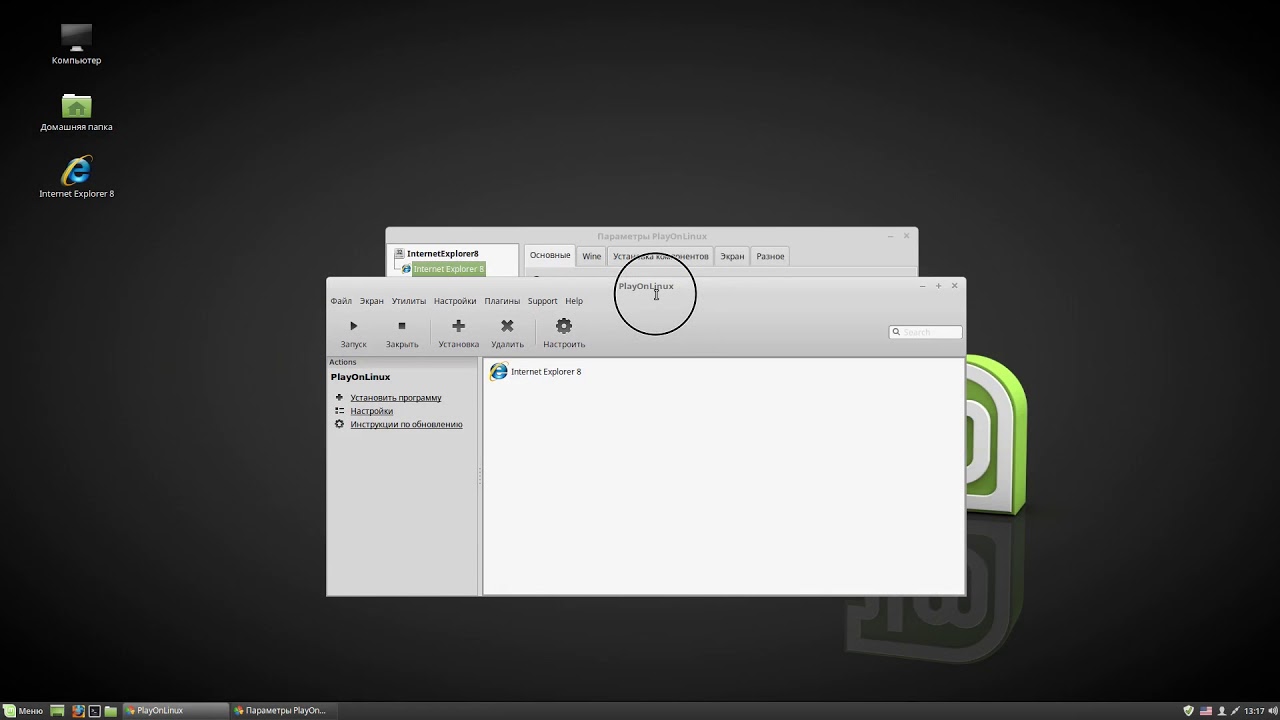The width and height of the screenshot is (1280, 720).
Task: Click the US flag keyboard layout indicator
Action: point(1205,711)
